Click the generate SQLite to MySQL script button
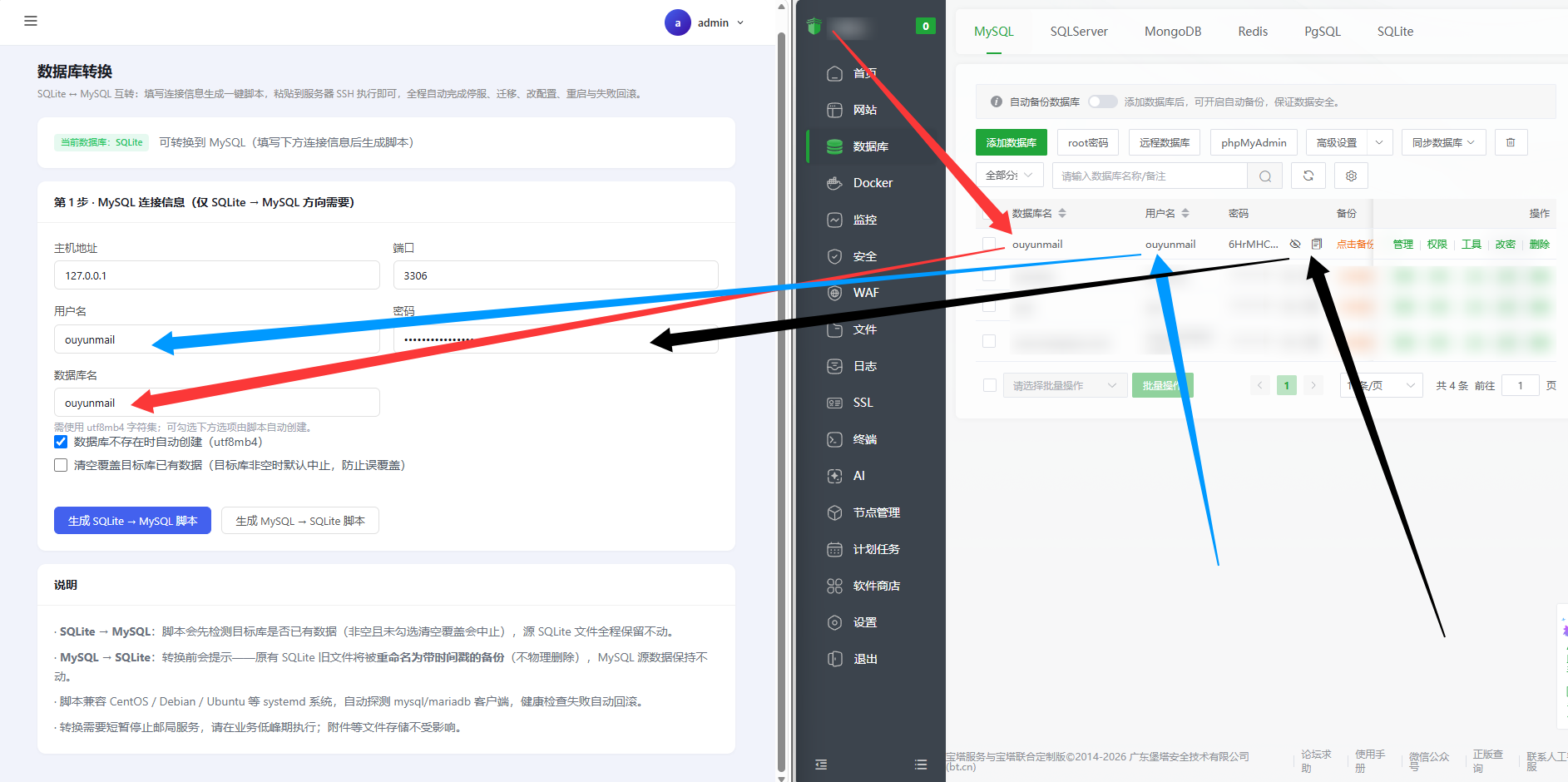 (132, 521)
